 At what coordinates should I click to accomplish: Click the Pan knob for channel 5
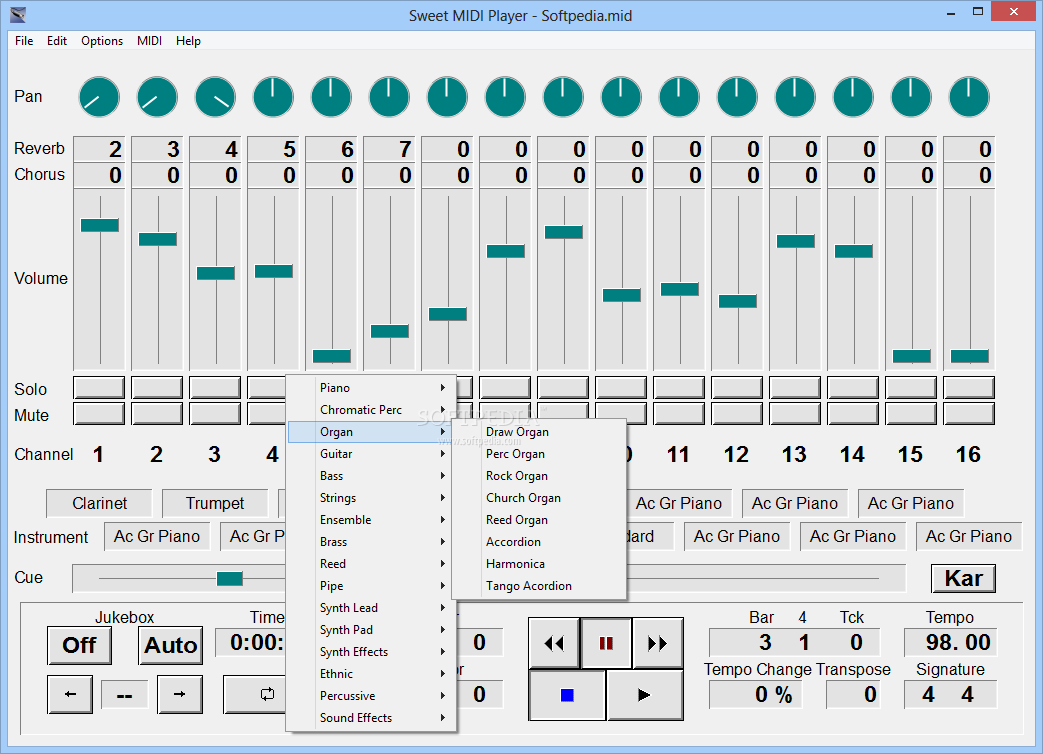click(331, 97)
